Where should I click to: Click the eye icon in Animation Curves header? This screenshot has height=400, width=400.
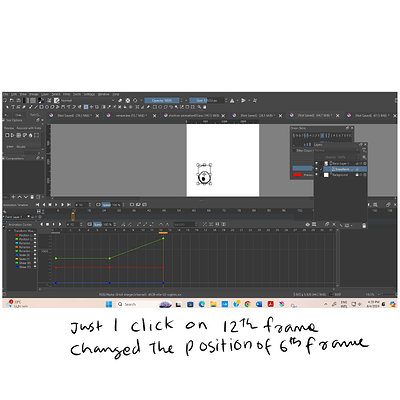pyautogui.click(x=308, y=224)
